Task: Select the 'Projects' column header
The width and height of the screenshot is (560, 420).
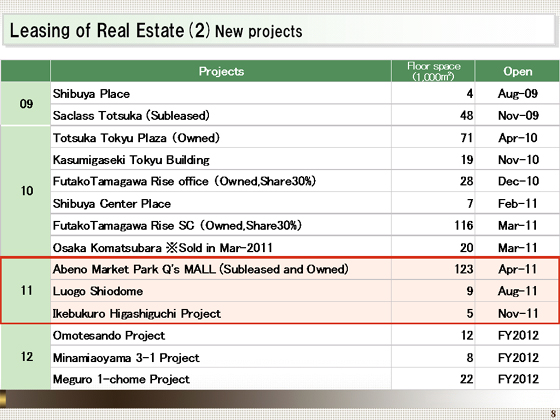Action: click(221, 71)
